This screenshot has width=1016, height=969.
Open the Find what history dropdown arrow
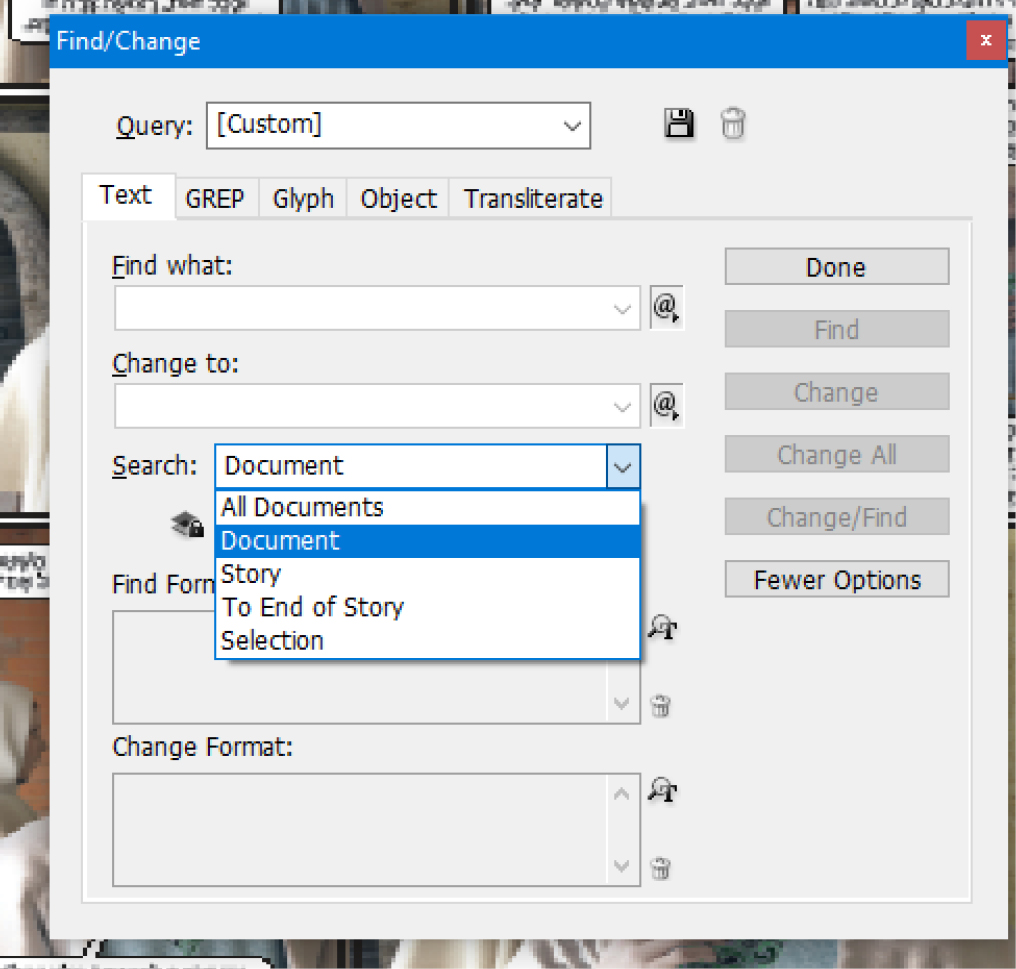tap(622, 309)
